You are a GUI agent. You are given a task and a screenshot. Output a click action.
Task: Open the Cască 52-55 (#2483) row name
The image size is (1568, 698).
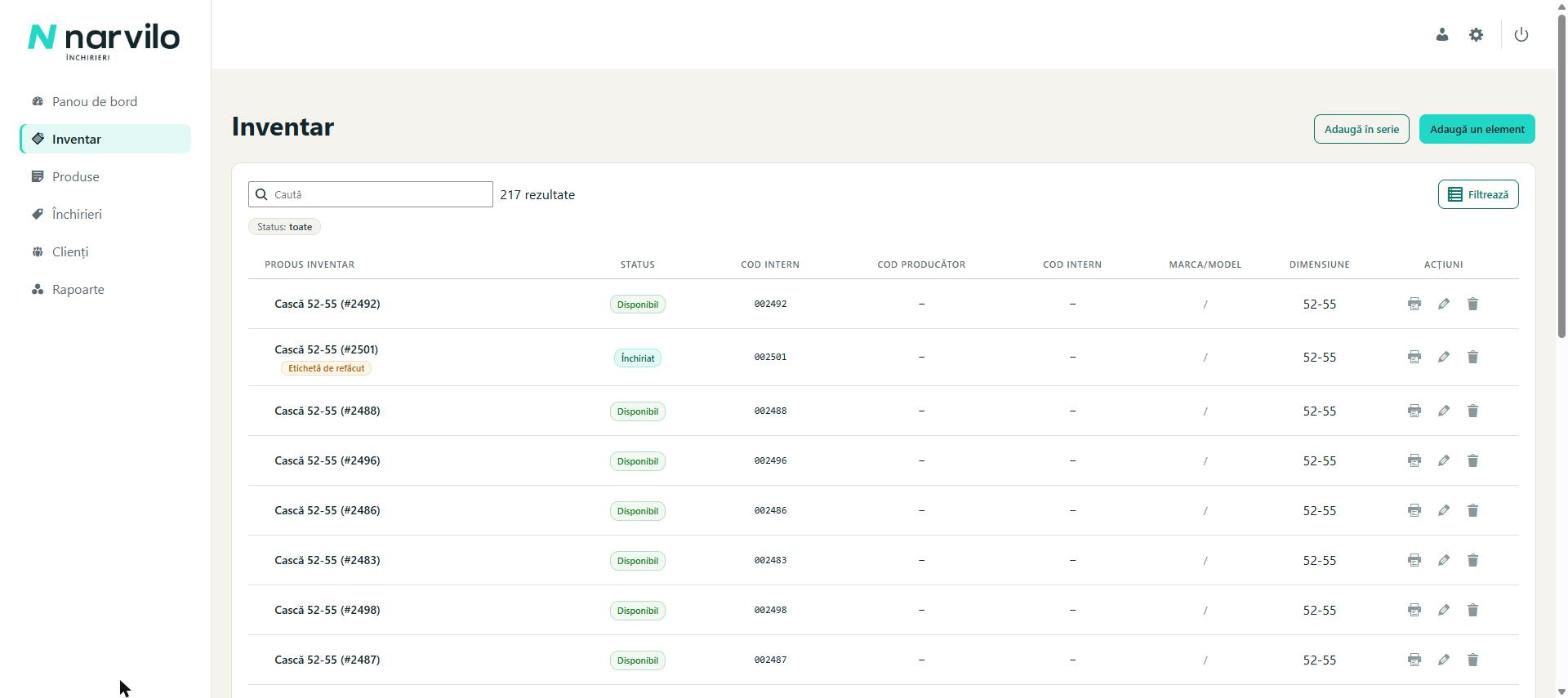[x=327, y=560]
